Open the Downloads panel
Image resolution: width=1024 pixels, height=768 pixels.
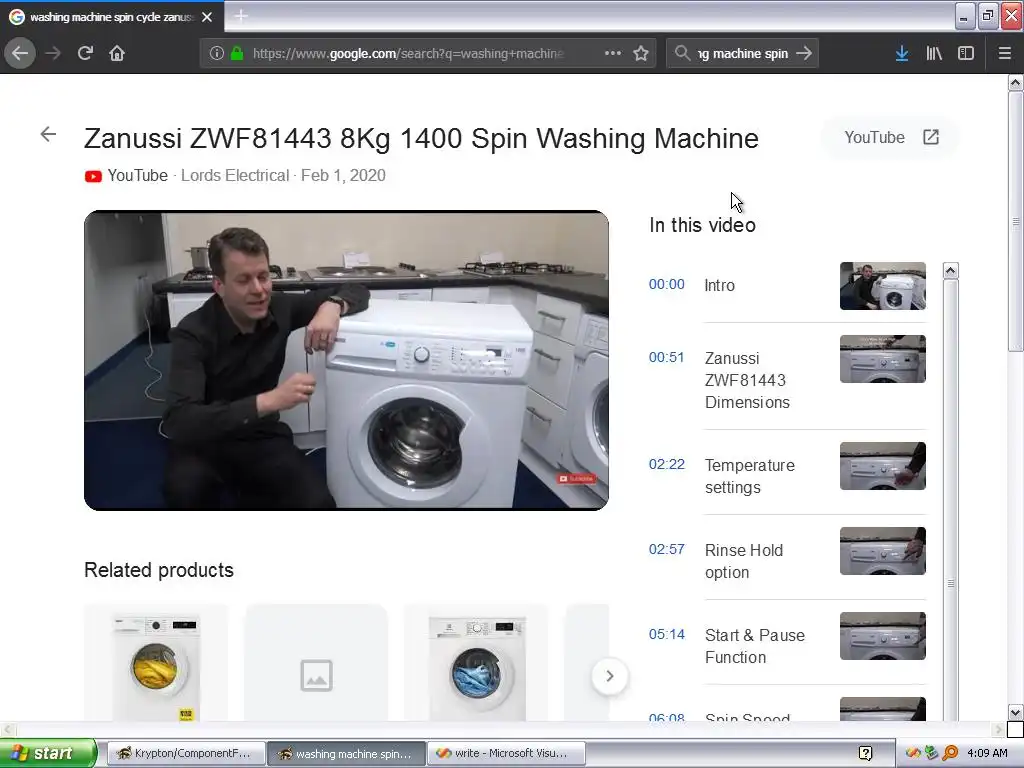(x=902, y=53)
